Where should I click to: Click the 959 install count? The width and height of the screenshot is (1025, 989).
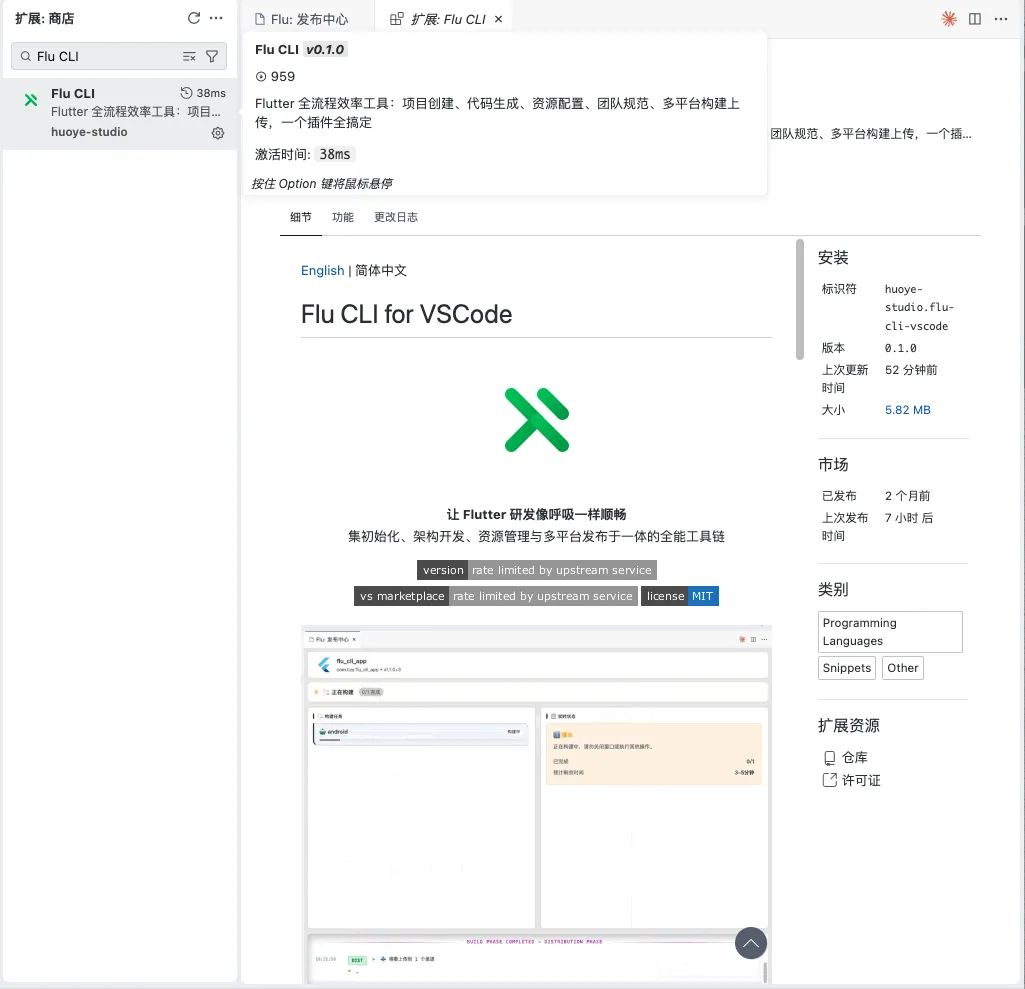point(275,76)
